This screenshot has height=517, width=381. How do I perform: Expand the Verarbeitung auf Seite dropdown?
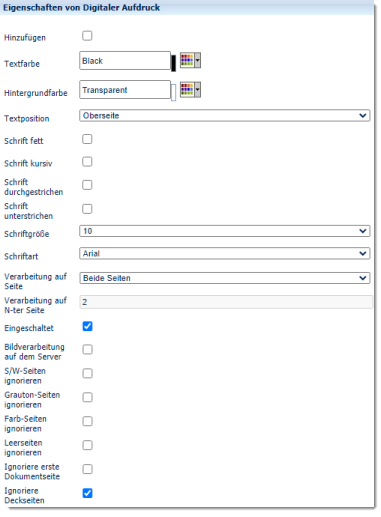point(225,278)
